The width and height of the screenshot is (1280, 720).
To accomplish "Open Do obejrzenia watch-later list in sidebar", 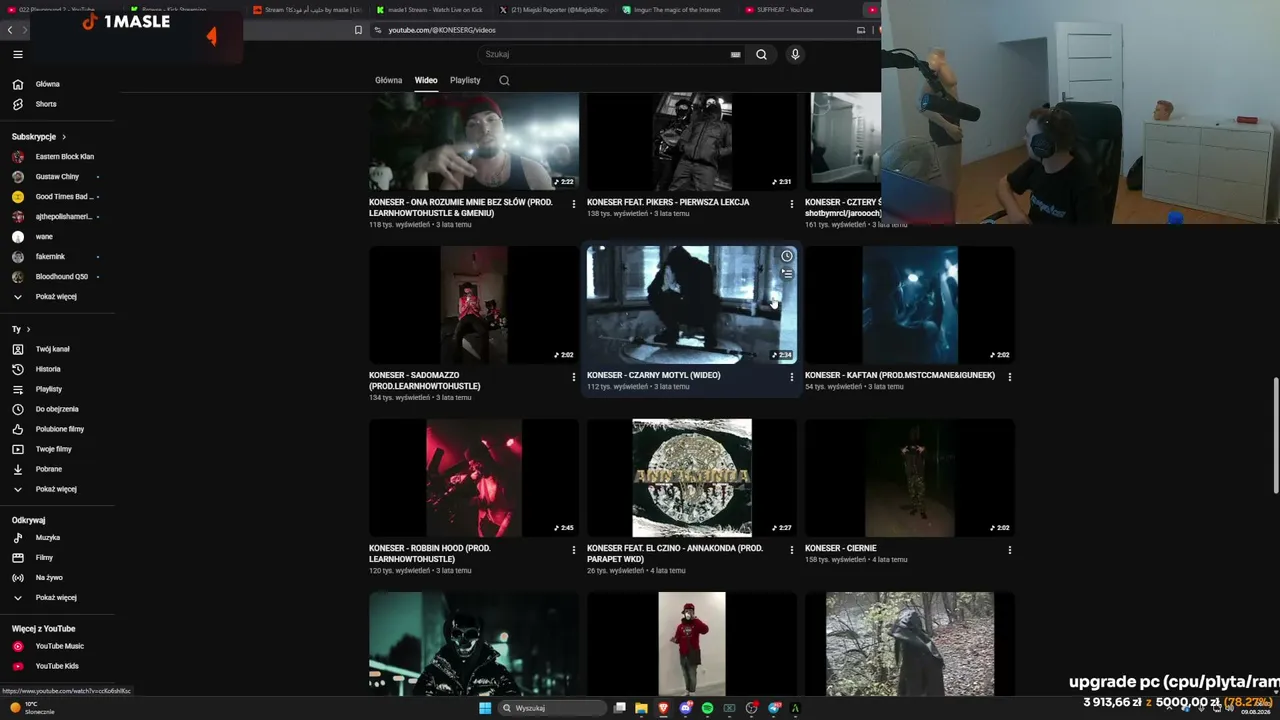I will [58, 409].
